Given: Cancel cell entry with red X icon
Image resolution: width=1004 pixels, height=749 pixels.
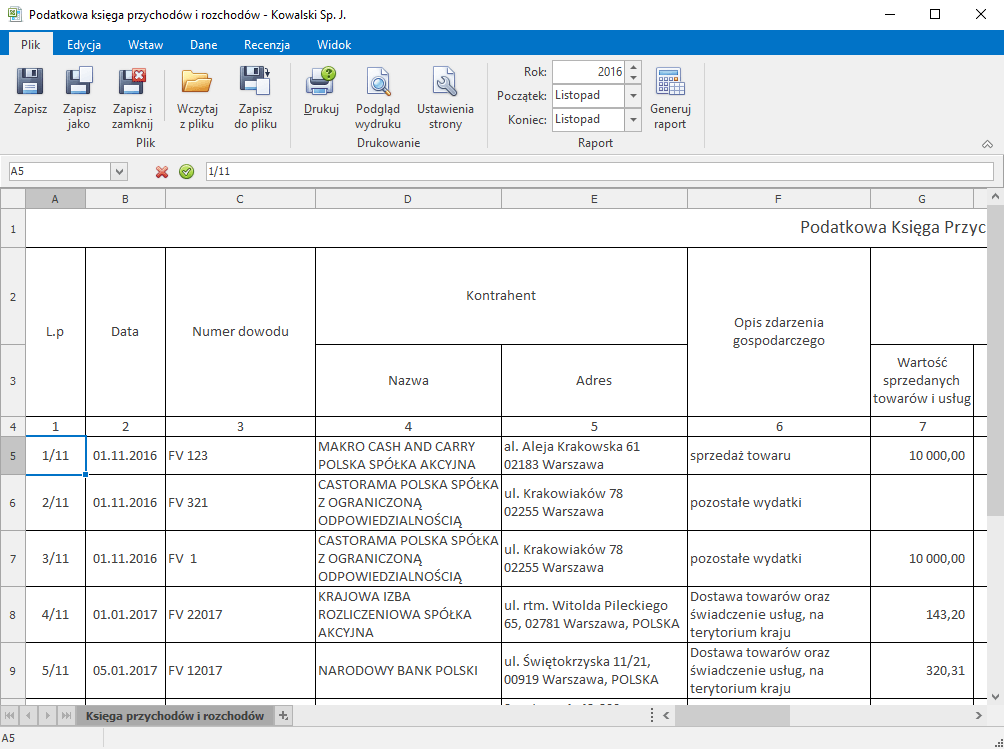Looking at the screenshot, I should tap(160, 171).
